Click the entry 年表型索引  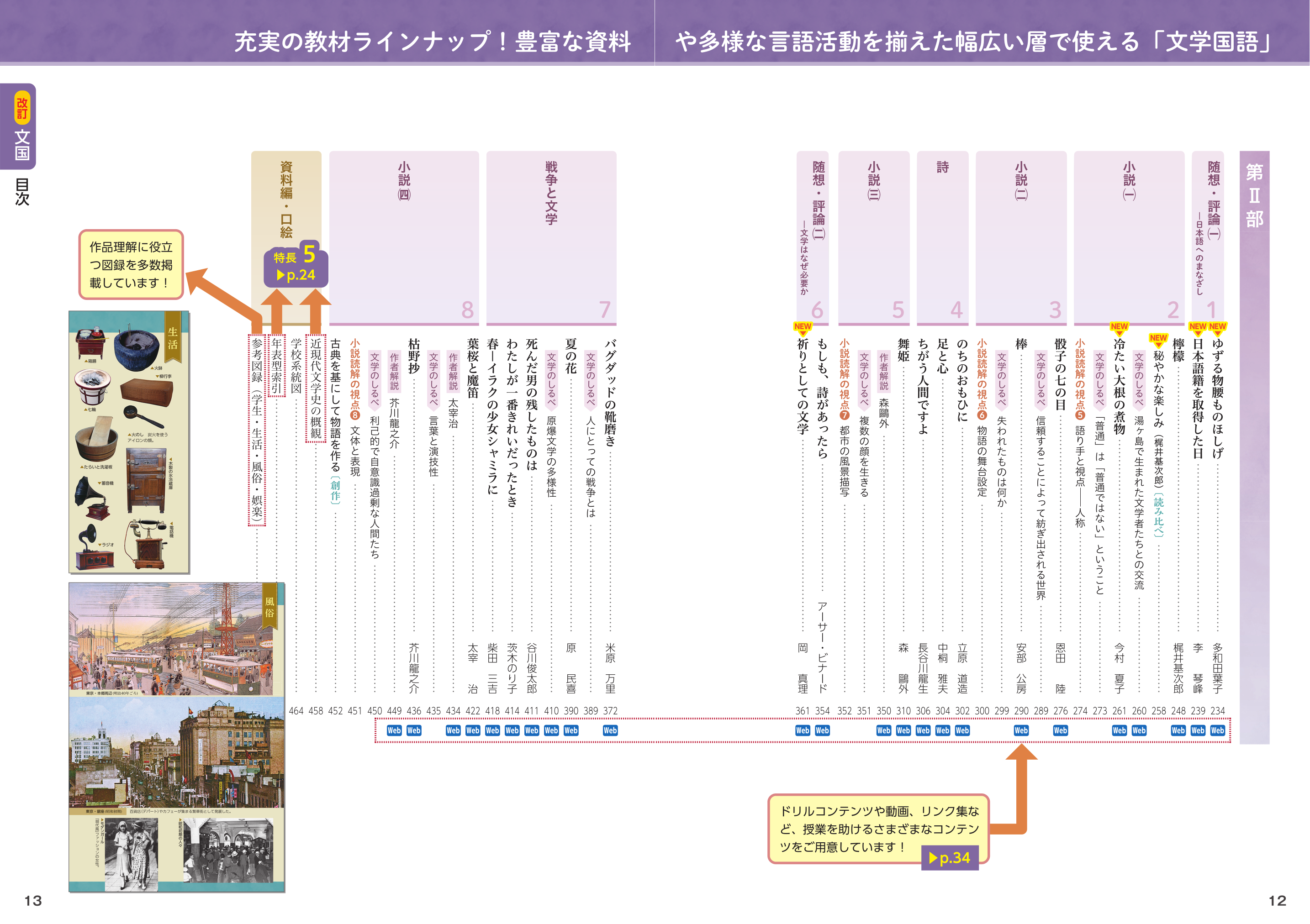coord(277,366)
